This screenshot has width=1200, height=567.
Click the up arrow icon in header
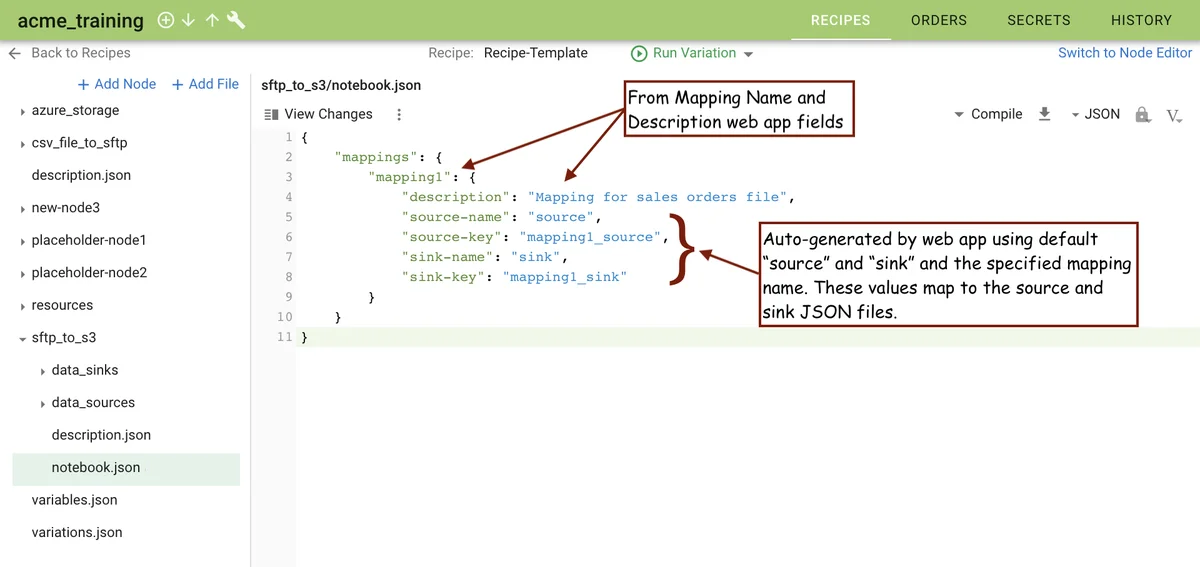pos(212,20)
